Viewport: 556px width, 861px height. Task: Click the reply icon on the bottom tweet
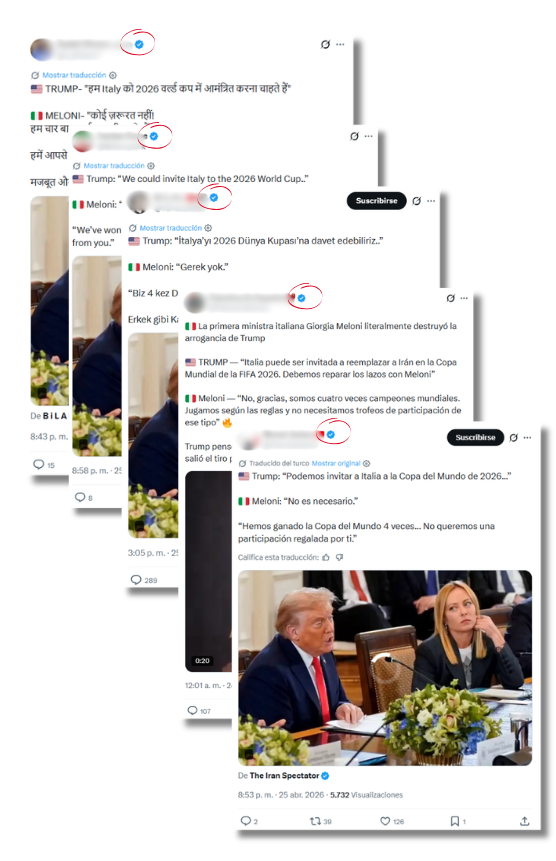(245, 820)
